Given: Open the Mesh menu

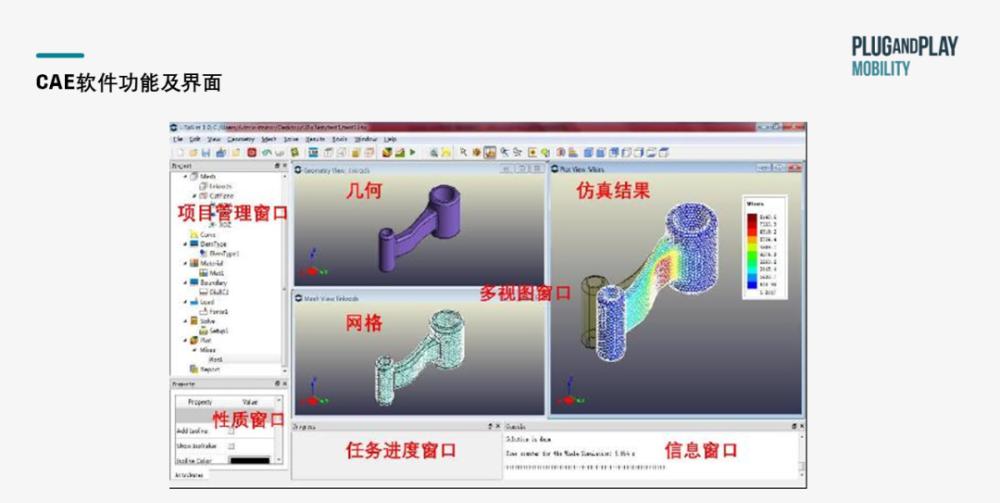Looking at the screenshot, I should 268,139.
